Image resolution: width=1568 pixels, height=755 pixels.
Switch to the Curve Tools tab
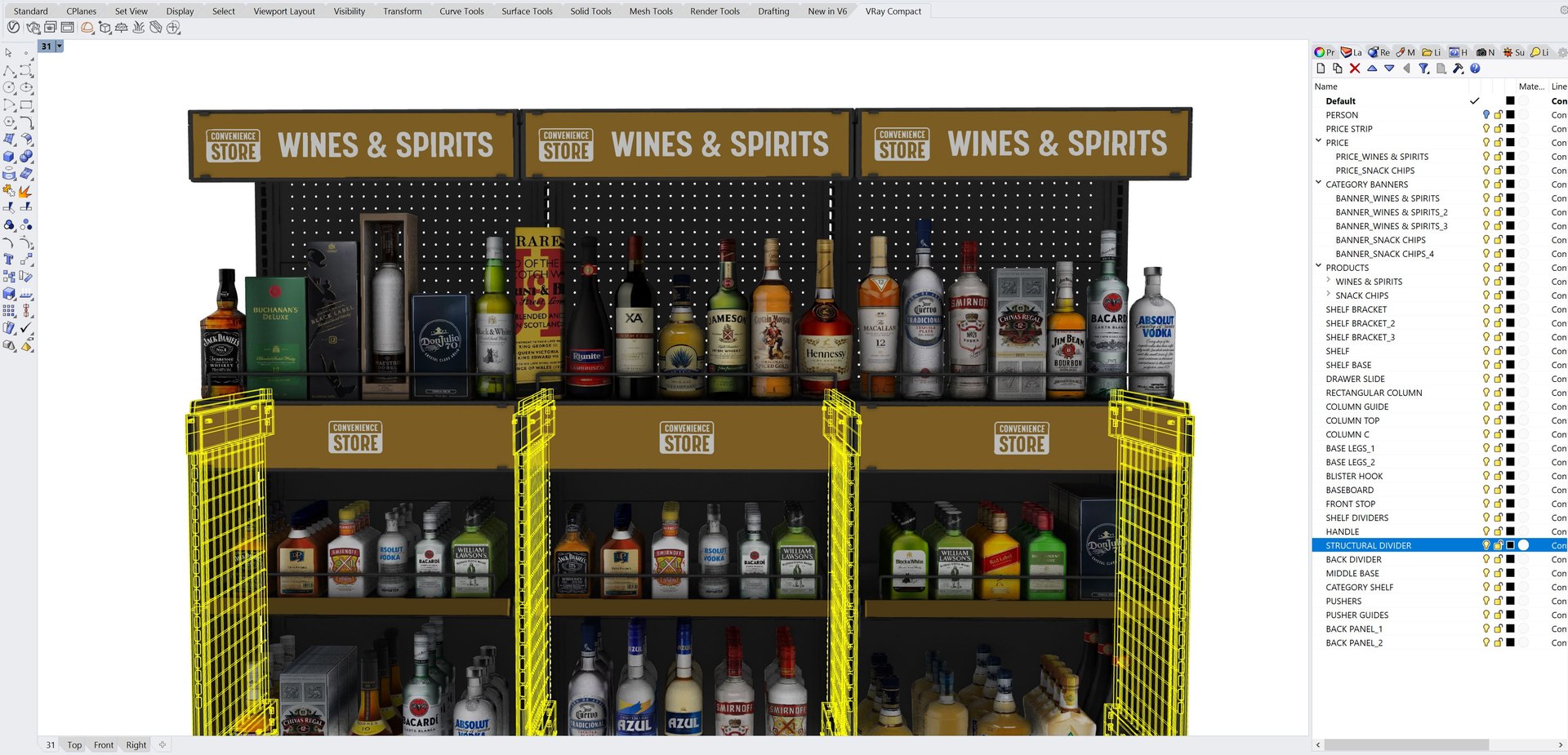461,11
